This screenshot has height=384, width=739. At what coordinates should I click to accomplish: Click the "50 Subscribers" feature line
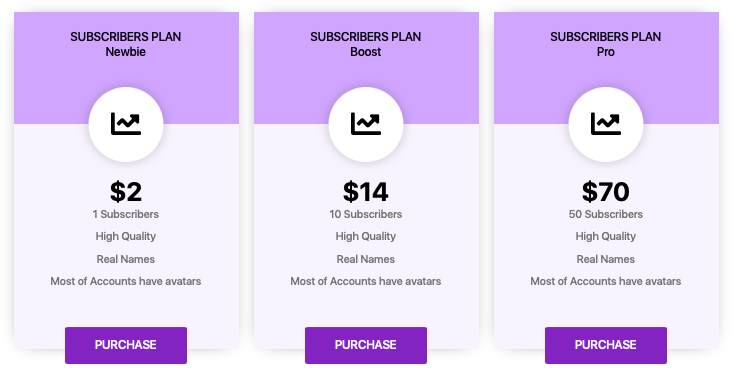pyautogui.click(x=606, y=214)
